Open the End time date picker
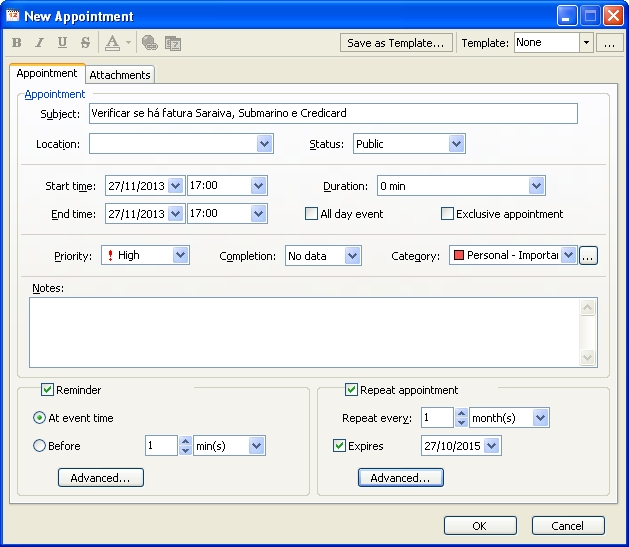Image resolution: width=629 pixels, height=547 pixels. tap(175, 214)
